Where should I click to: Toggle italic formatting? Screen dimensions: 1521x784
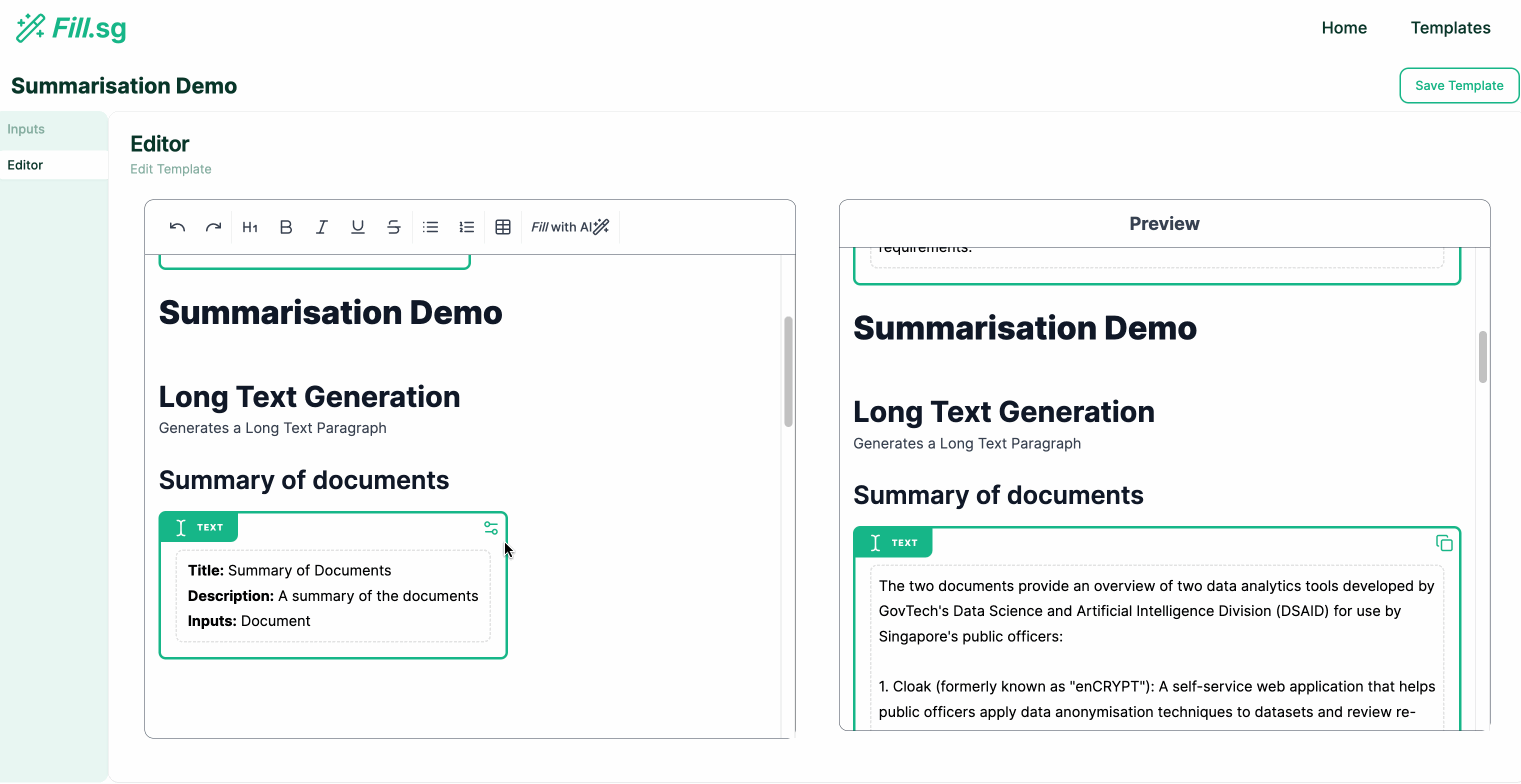[322, 227]
